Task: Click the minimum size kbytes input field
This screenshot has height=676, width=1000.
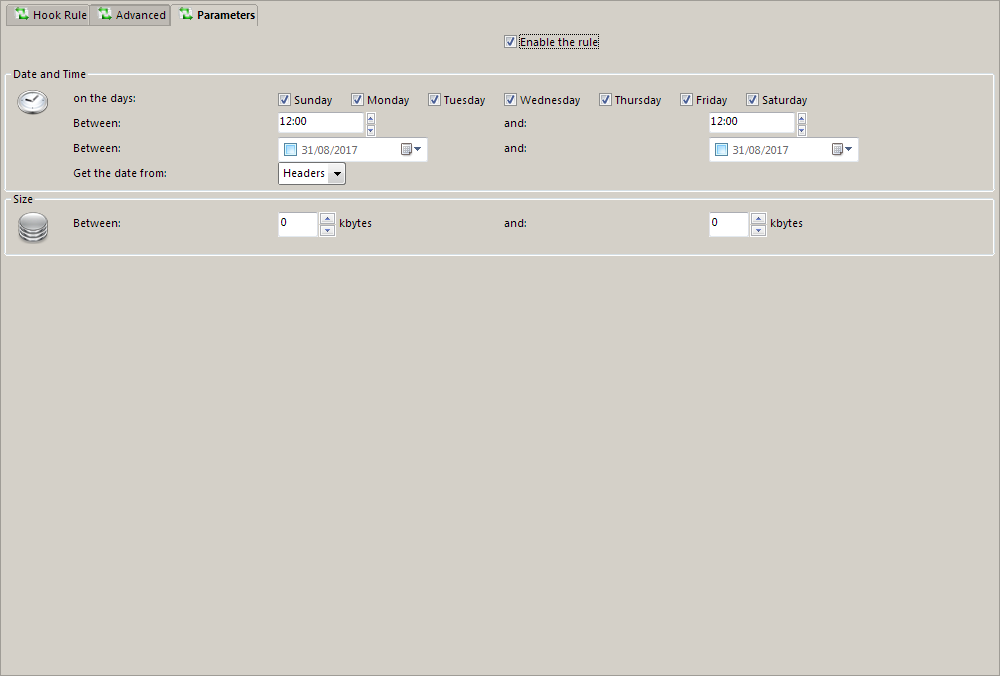Action: click(297, 224)
